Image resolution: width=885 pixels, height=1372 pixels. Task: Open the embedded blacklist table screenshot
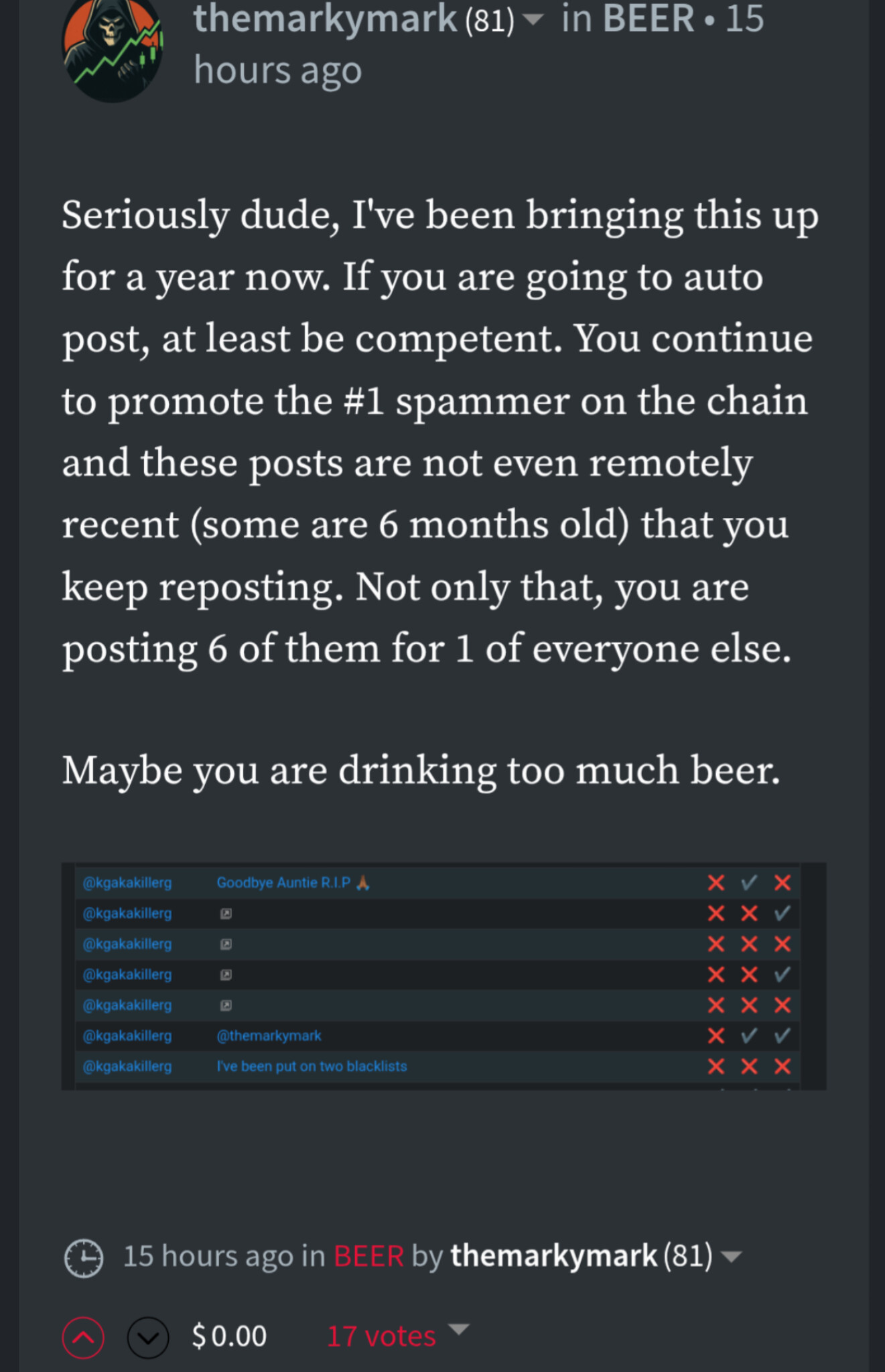[x=444, y=975]
